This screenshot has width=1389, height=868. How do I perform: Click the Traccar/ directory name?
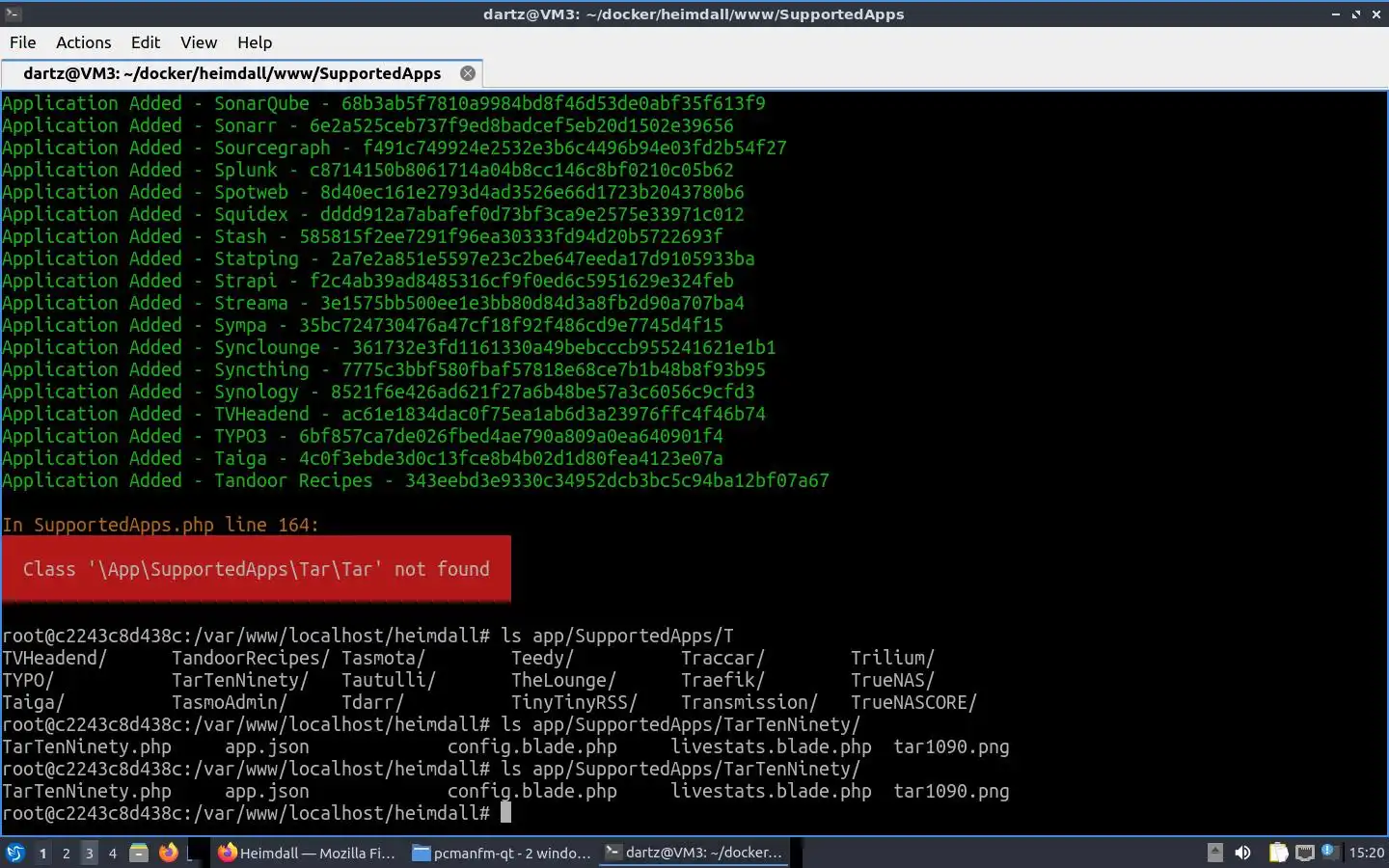(722, 658)
